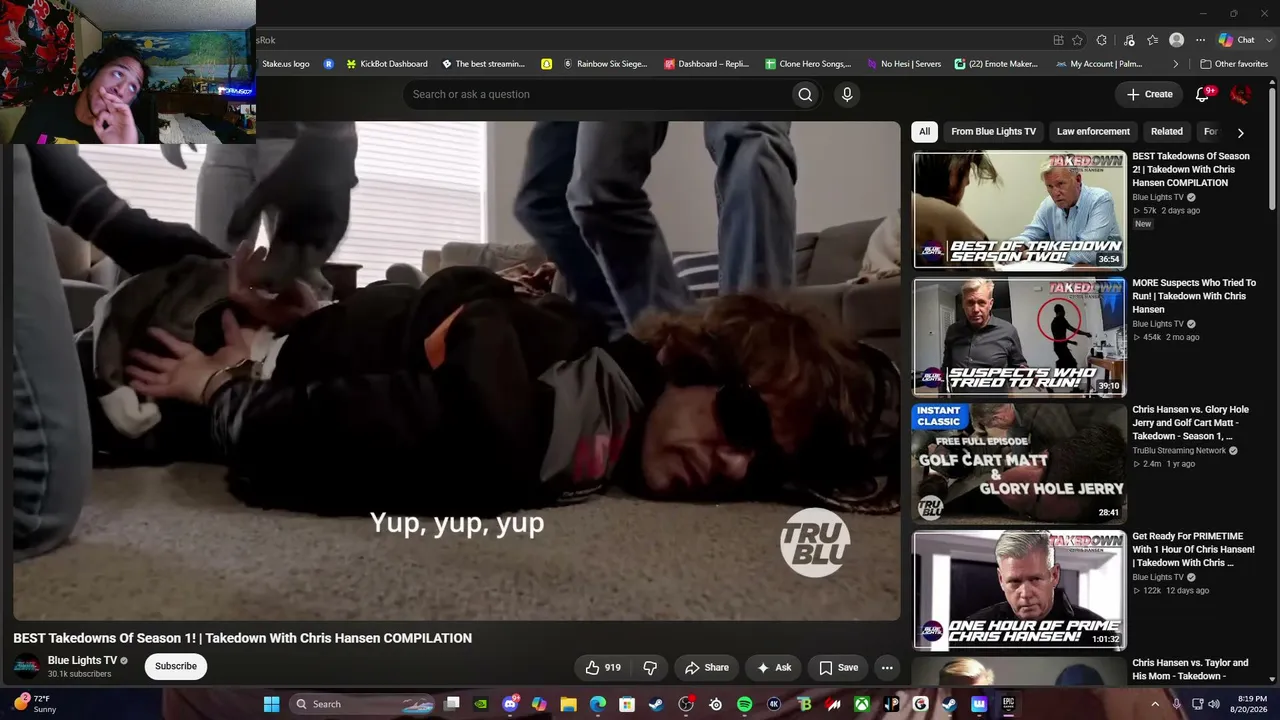Open Windows Start menu
This screenshot has height=720, width=1280.
click(x=271, y=704)
